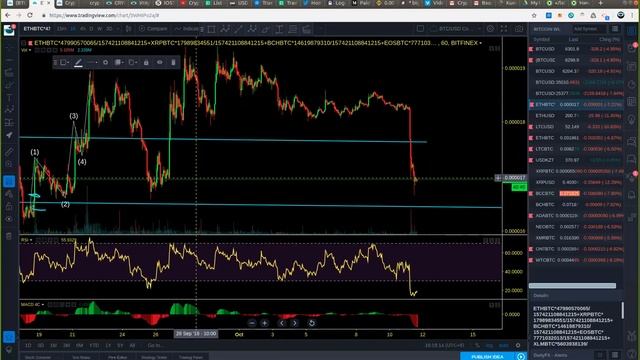Screen dimensions: 640x360
Task: Reload the browser page
Action: point(30,15)
